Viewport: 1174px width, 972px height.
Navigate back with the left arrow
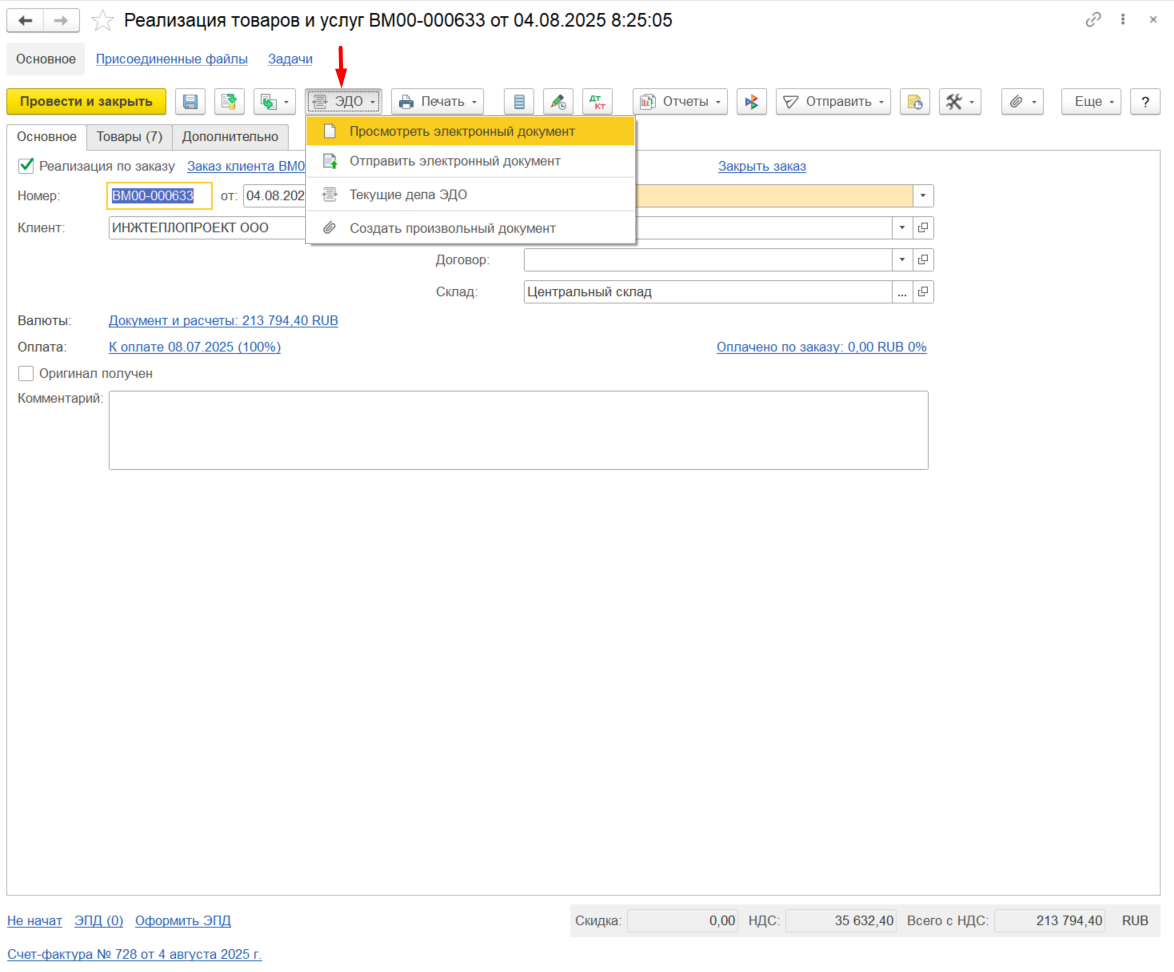point(25,20)
